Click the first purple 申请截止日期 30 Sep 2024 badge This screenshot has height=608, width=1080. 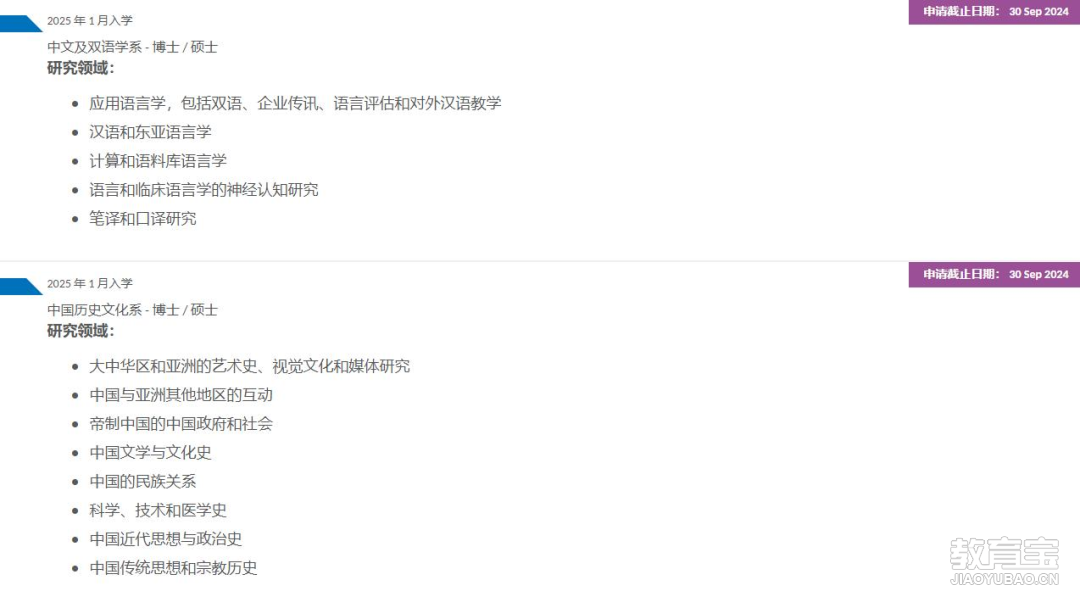tap(994, 12)
